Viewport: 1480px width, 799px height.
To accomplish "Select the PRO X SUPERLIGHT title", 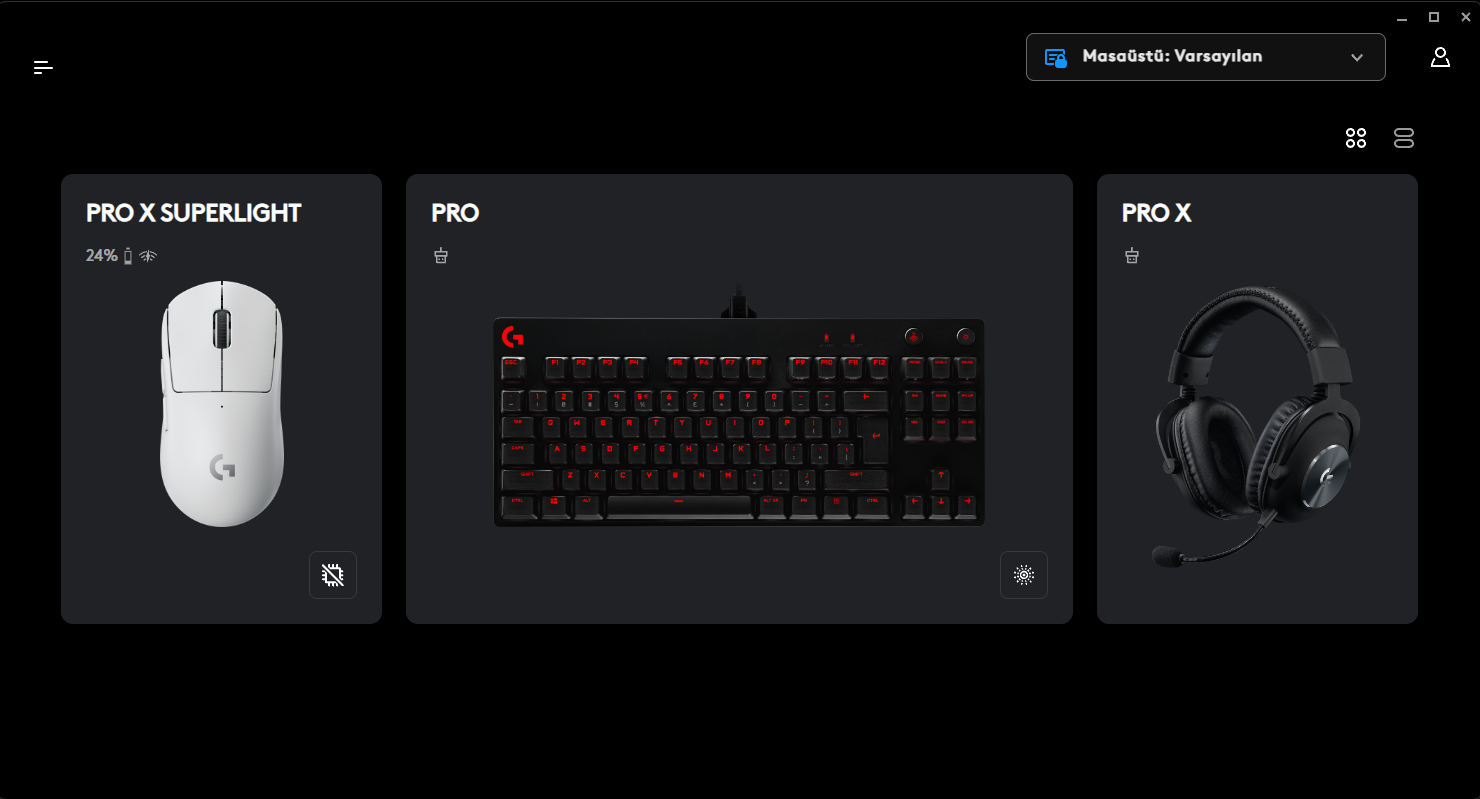I will 194,213.
